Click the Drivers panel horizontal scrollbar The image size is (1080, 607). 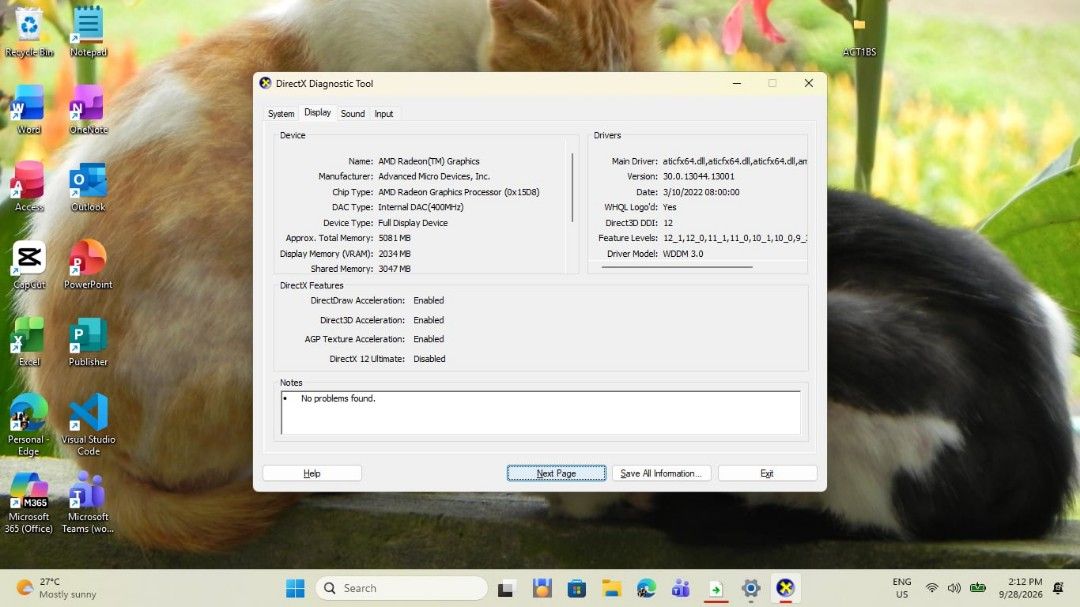677,267
